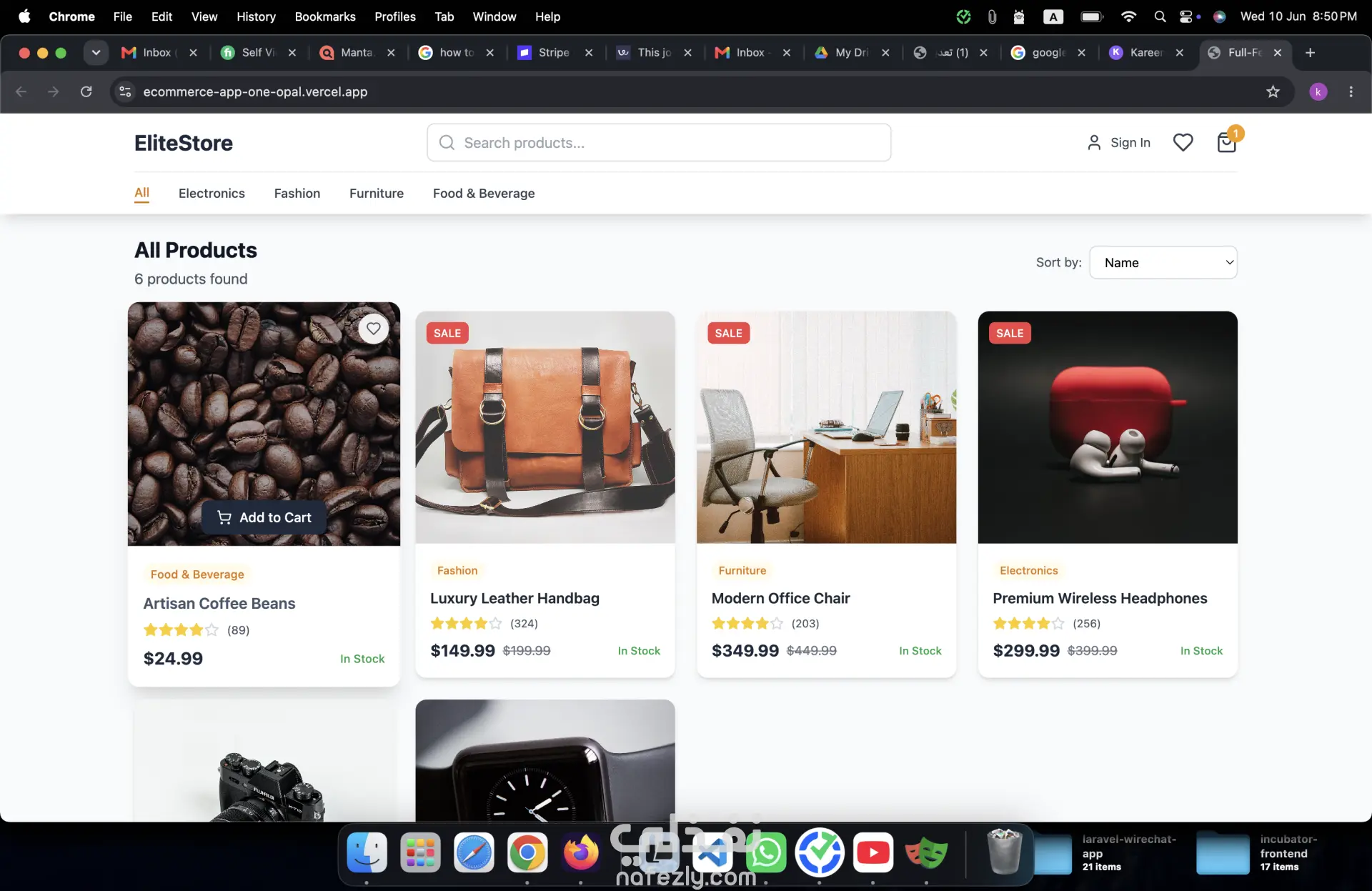1372x891 pixels.
Task: Expand the tab search chevron
Action: (96, 53)
